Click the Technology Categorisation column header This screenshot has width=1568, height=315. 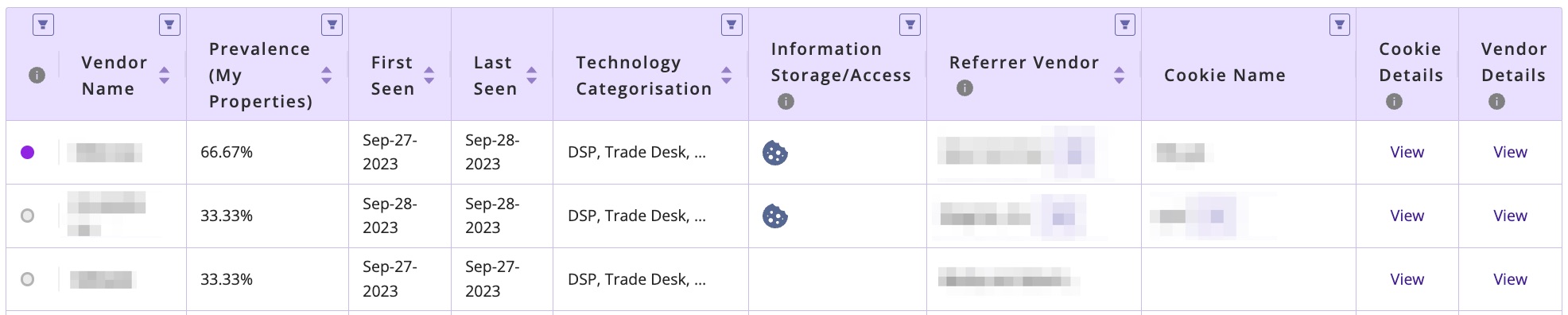pyautogui.click(x=643, y=76)
